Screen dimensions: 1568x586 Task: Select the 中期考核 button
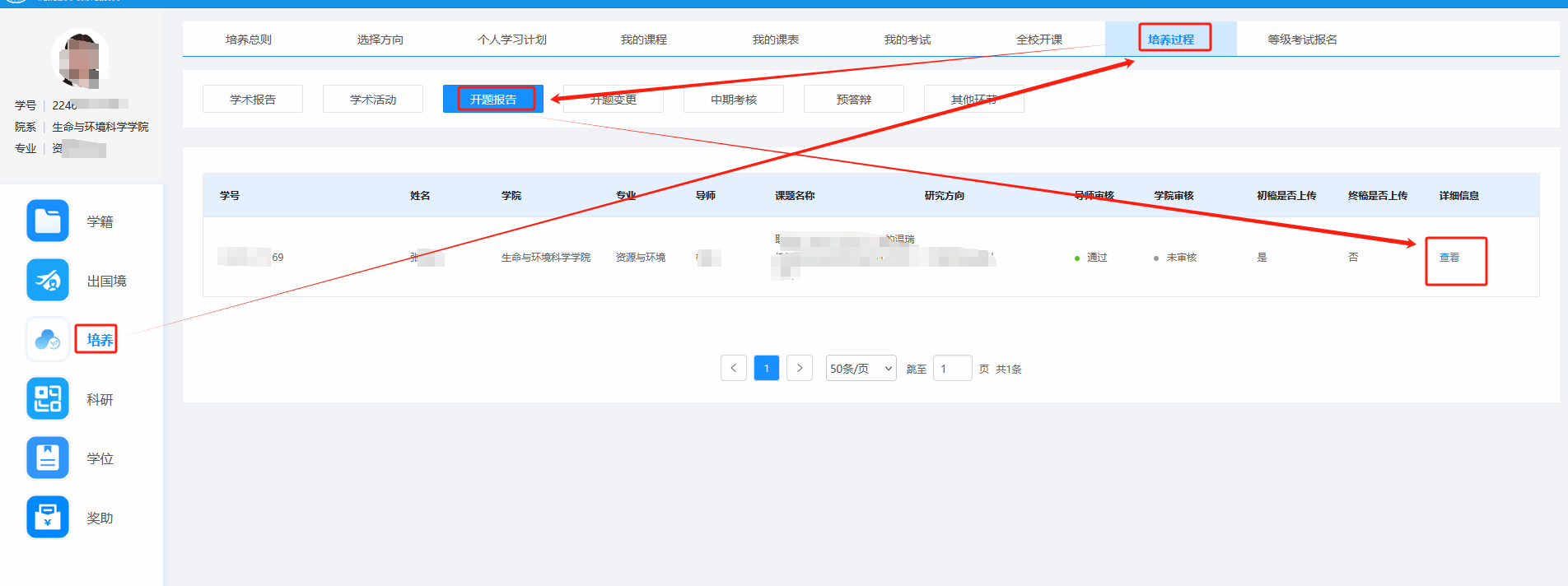pyautogui.click(x=733, y=100)
